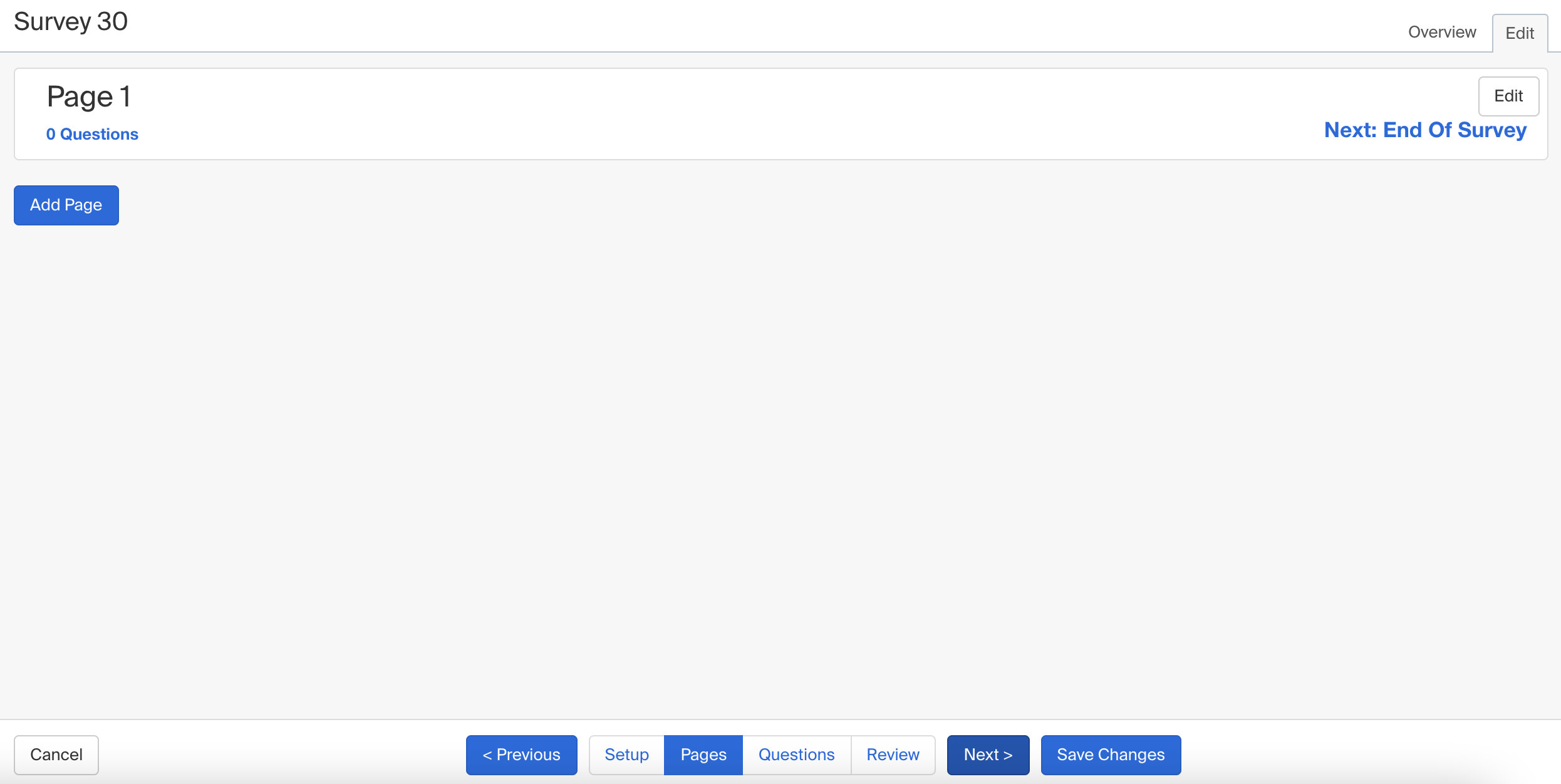Switch to the Setup step

(626, 755)
